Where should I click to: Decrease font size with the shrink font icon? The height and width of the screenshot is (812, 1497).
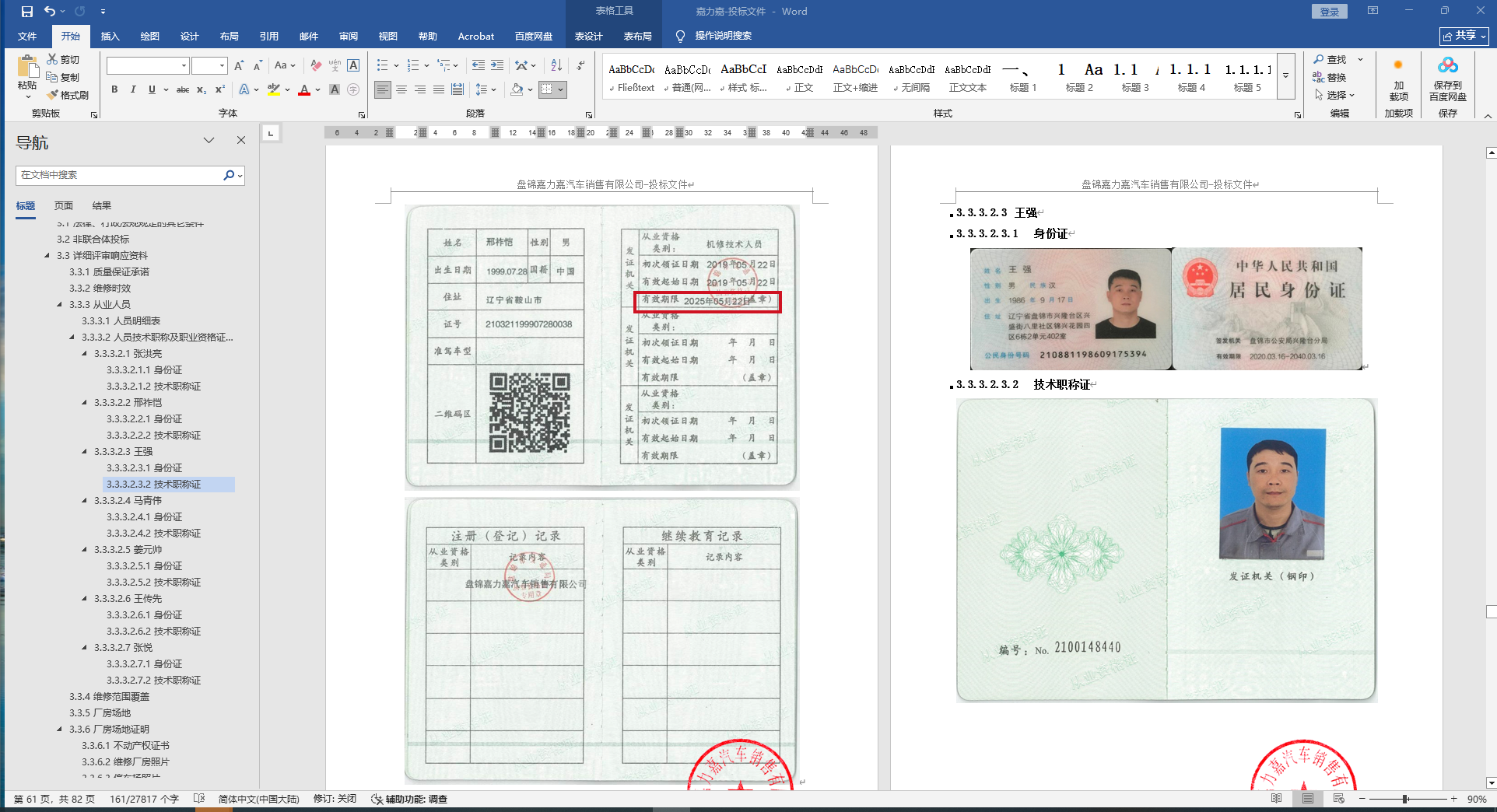point(258,65)
